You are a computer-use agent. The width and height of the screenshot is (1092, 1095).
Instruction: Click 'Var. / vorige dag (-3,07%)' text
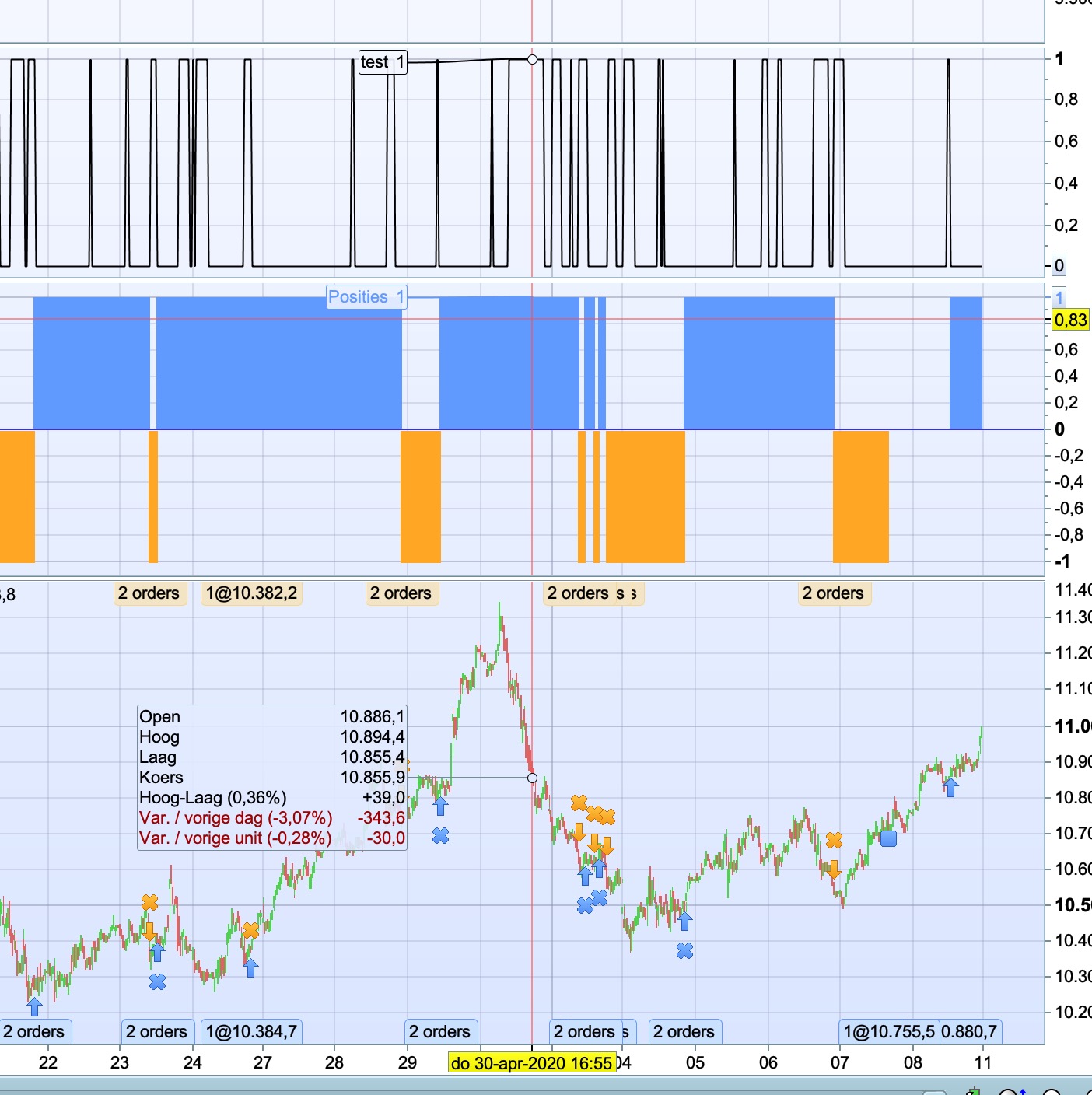(x=236, y=817)
